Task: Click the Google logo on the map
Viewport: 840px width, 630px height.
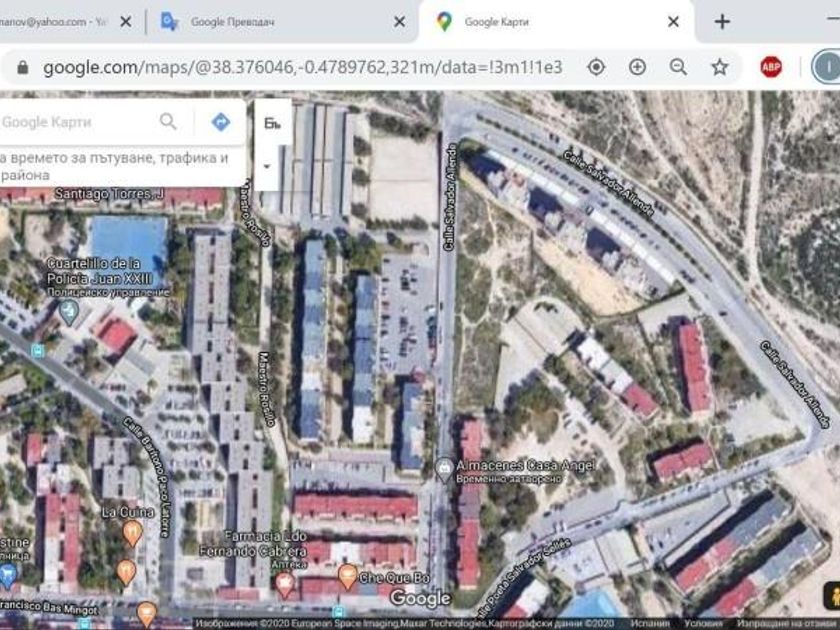Action: coord(421,598)
